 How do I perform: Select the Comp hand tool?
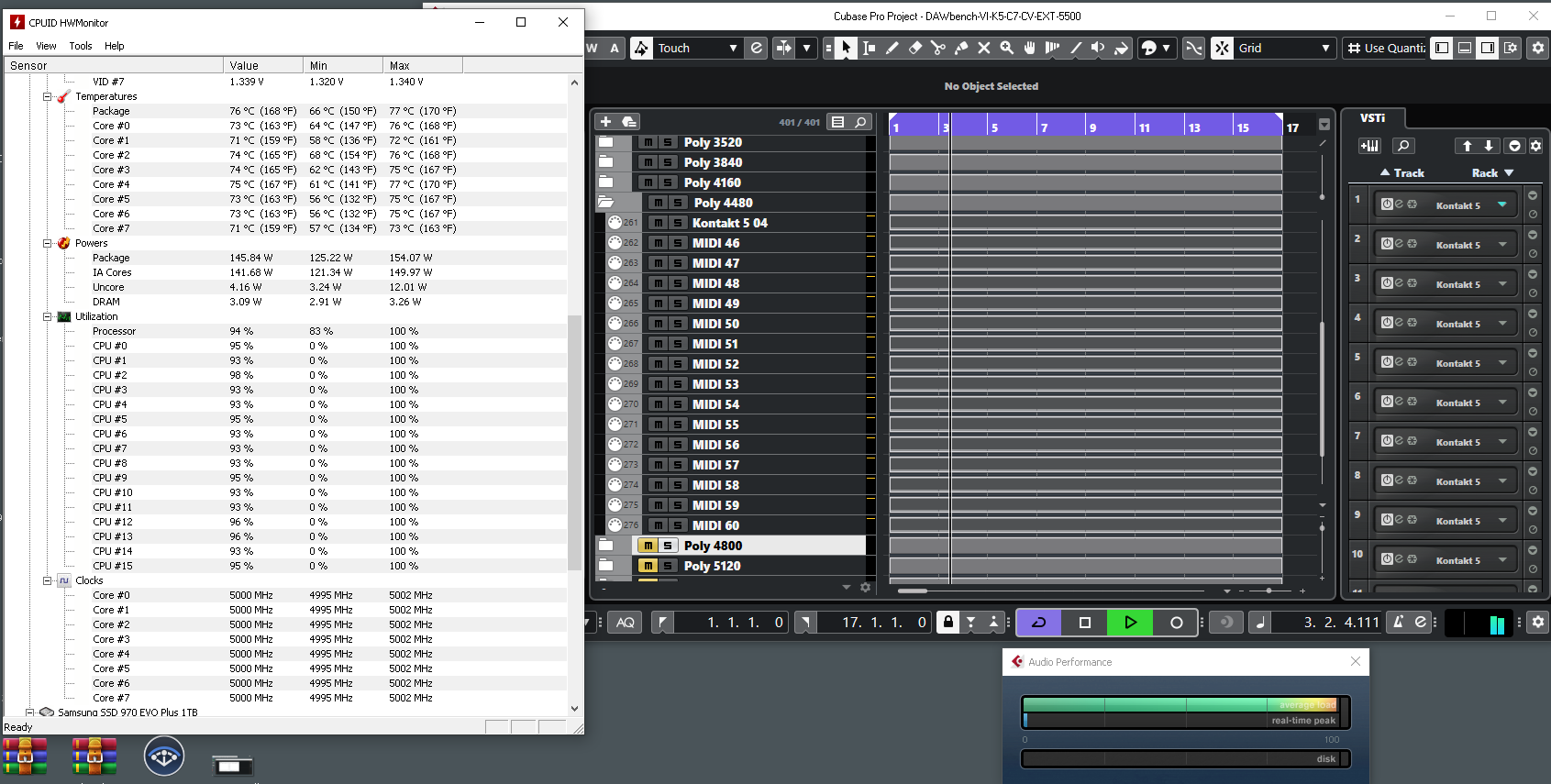click(1029, 48)
